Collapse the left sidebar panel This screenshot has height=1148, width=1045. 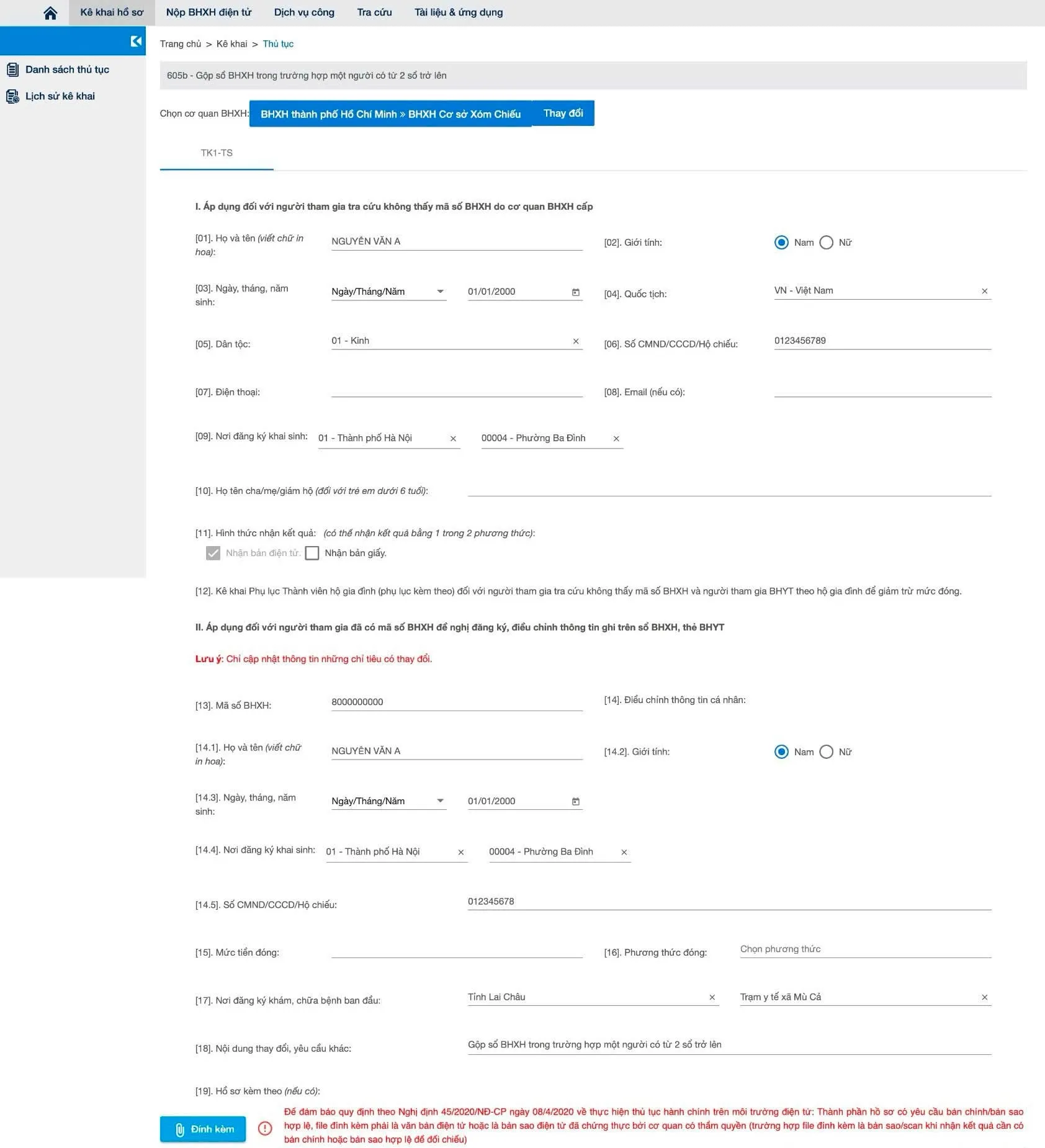pos(136,41)
